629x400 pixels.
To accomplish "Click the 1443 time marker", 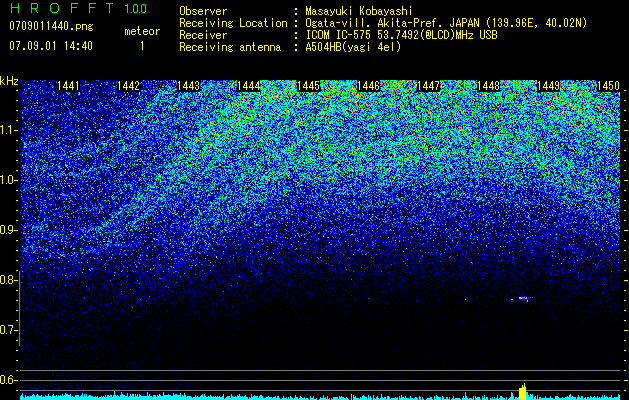I will point(189,86).
